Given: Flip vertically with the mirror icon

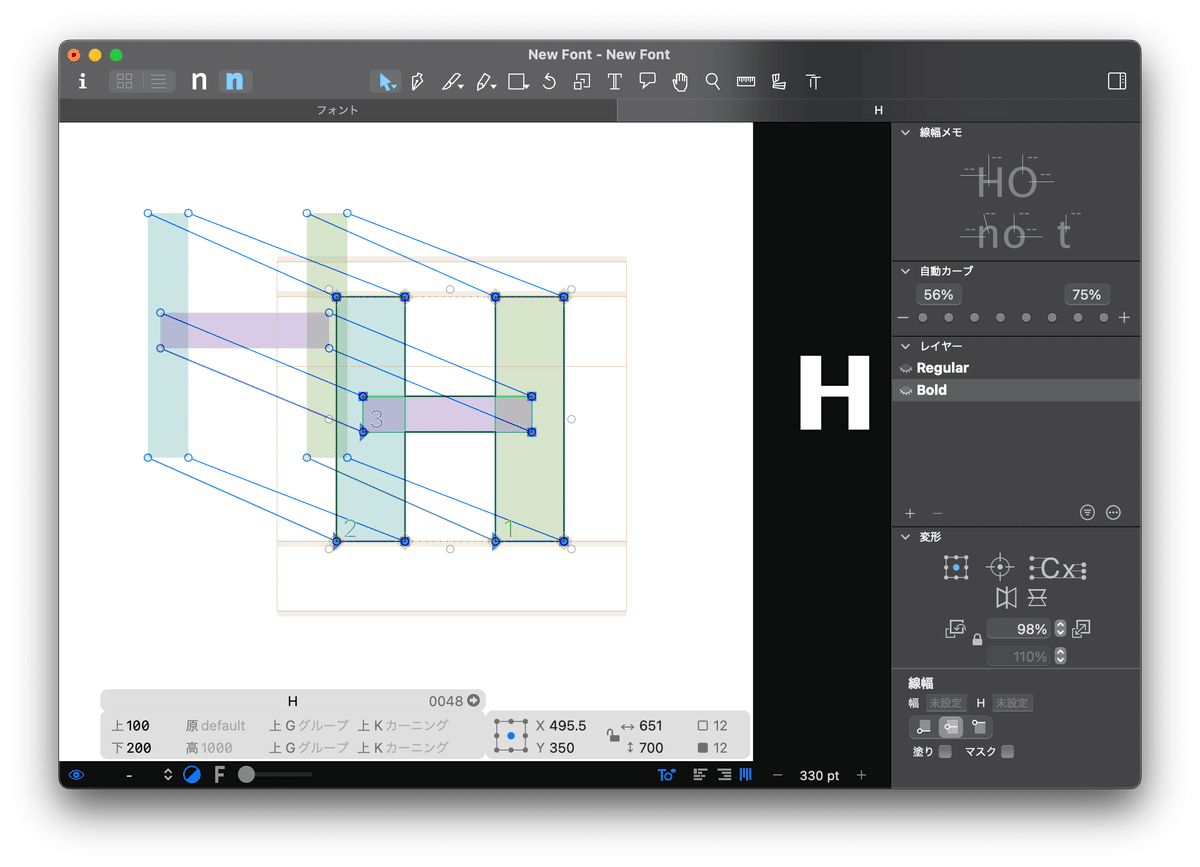Looking at the screenshot, I should pos(1037,598).
